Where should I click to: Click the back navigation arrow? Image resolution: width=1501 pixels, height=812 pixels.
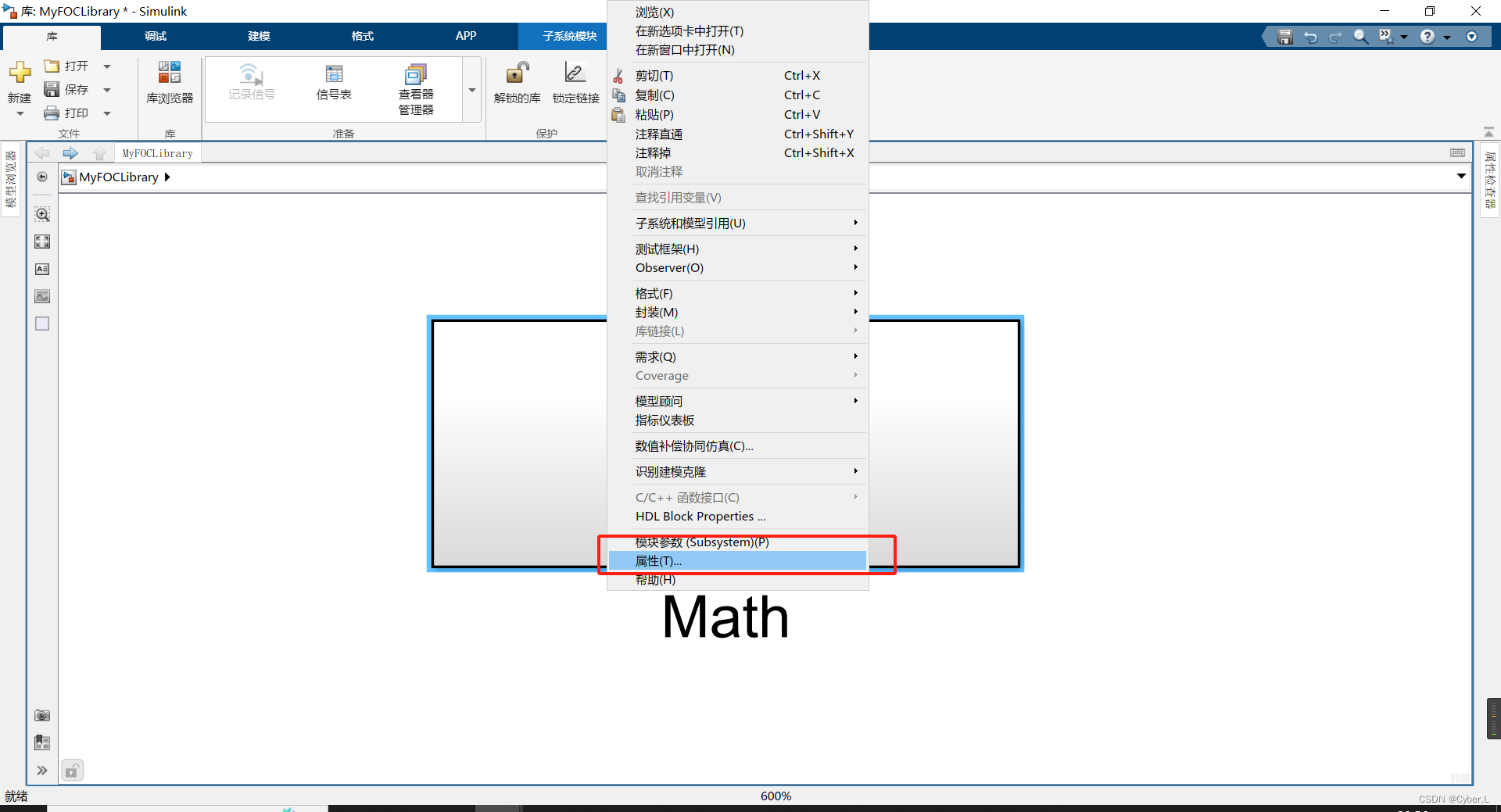coord(42,153)
